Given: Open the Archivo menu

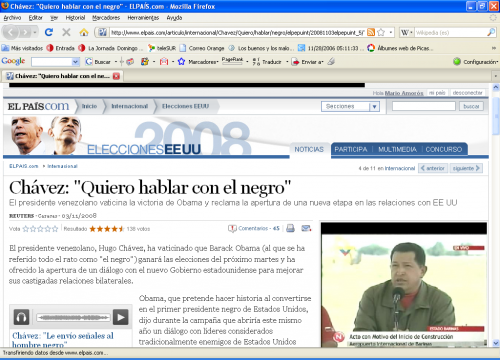Looking at the screenshot, I should click(12, 18).
